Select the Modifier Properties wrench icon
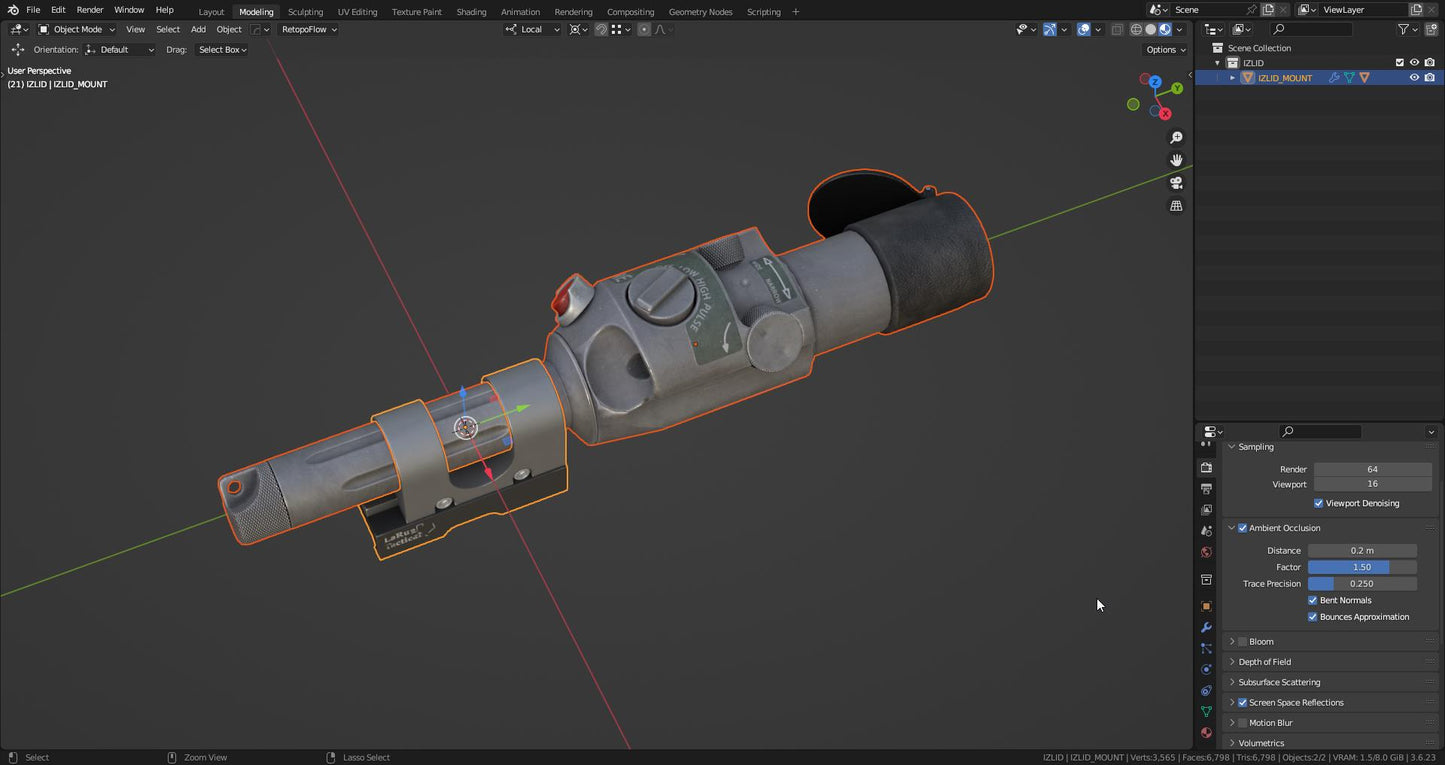This screenshot has width=1445, height=765. (1205, 628)
